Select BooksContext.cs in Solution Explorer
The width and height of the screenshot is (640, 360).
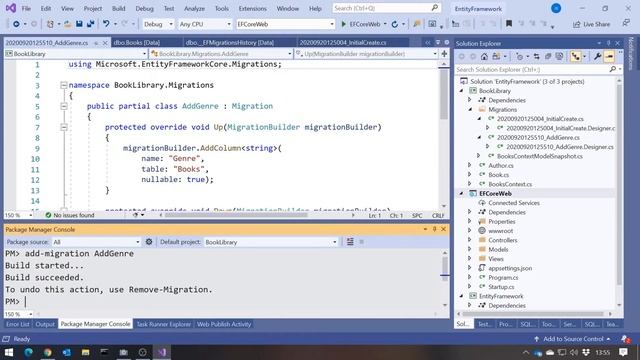510,184
